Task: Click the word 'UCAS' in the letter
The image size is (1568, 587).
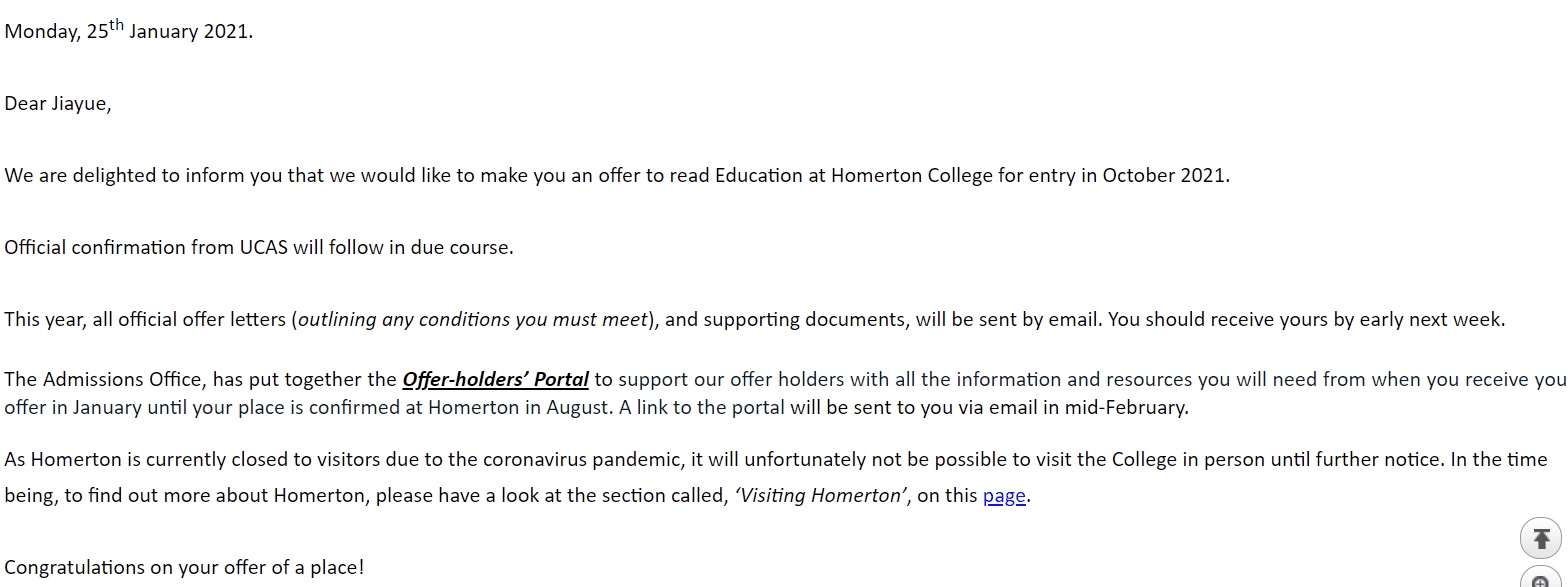Action: [x=263, y=247]
